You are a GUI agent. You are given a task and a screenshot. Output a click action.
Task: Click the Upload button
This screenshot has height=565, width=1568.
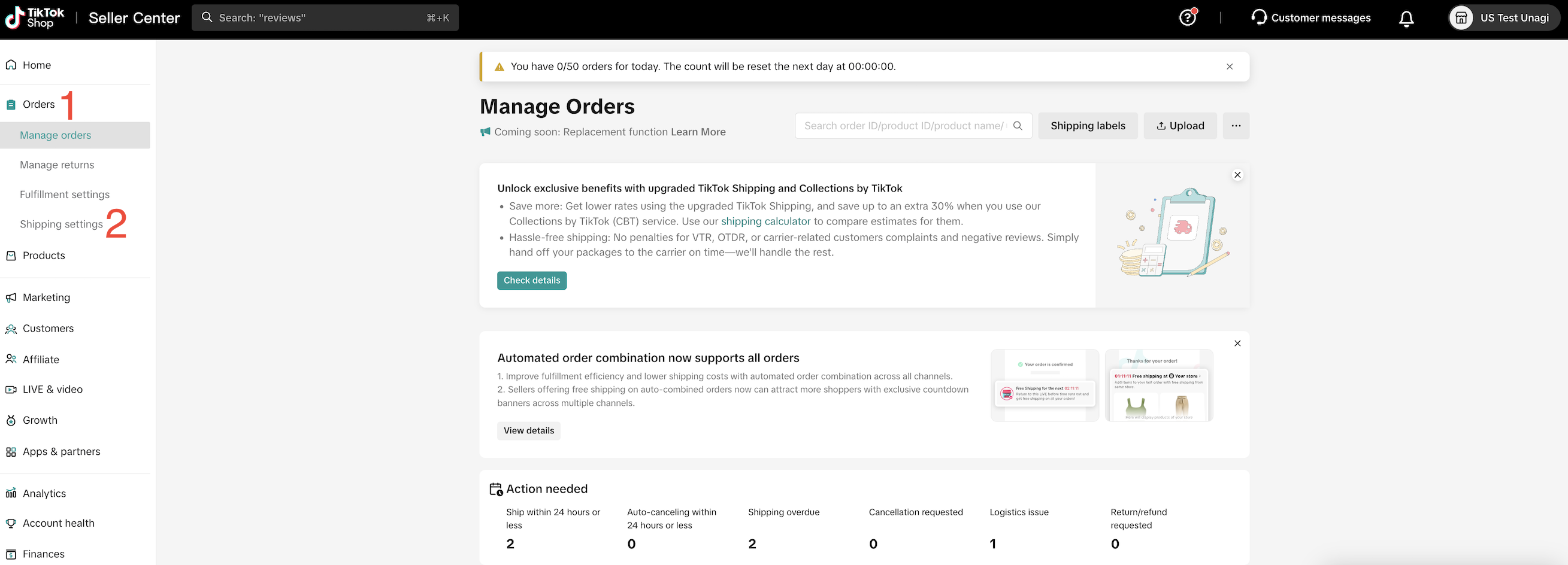1180,126
